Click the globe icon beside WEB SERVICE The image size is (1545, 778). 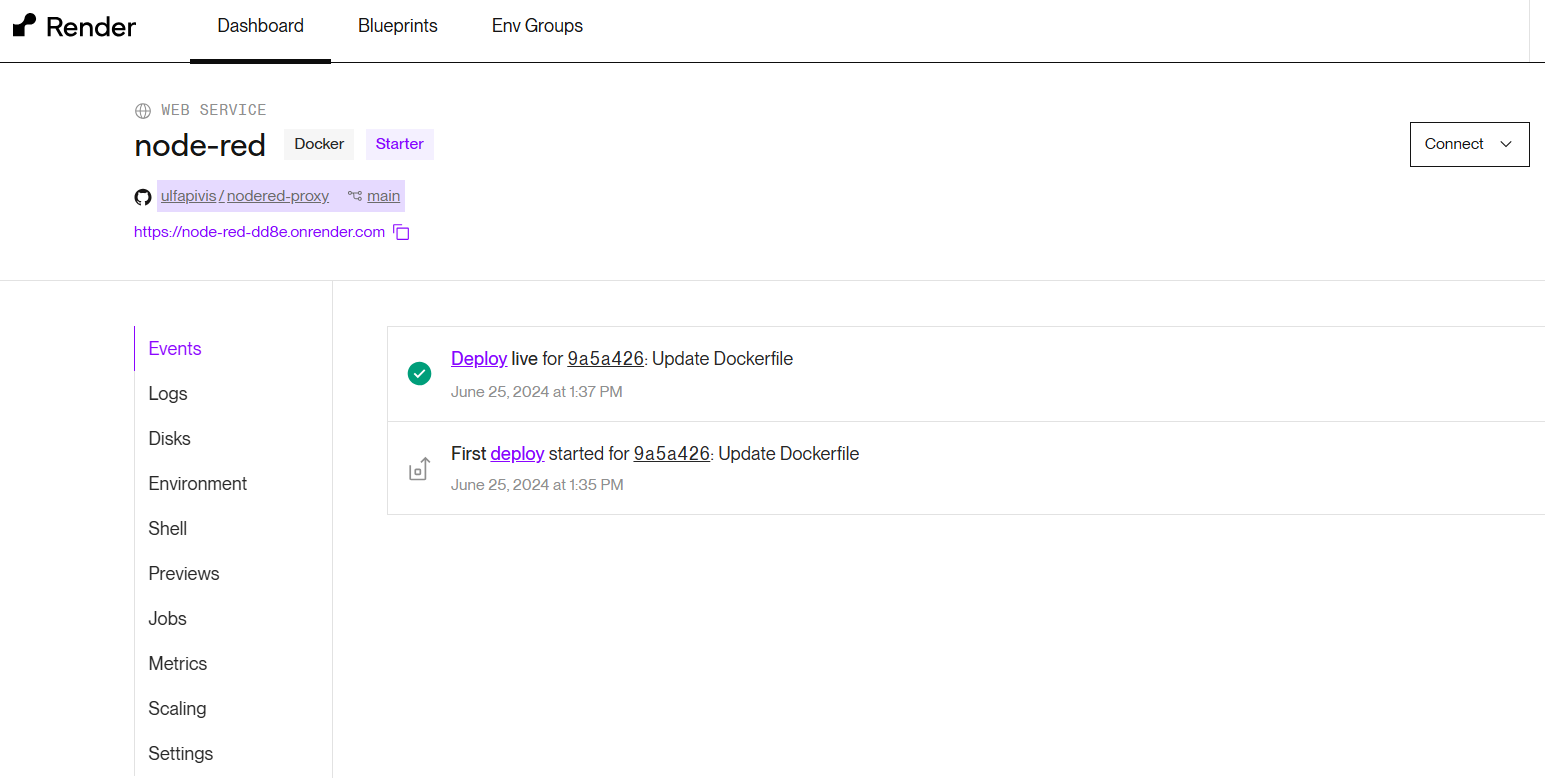(141, 110)
